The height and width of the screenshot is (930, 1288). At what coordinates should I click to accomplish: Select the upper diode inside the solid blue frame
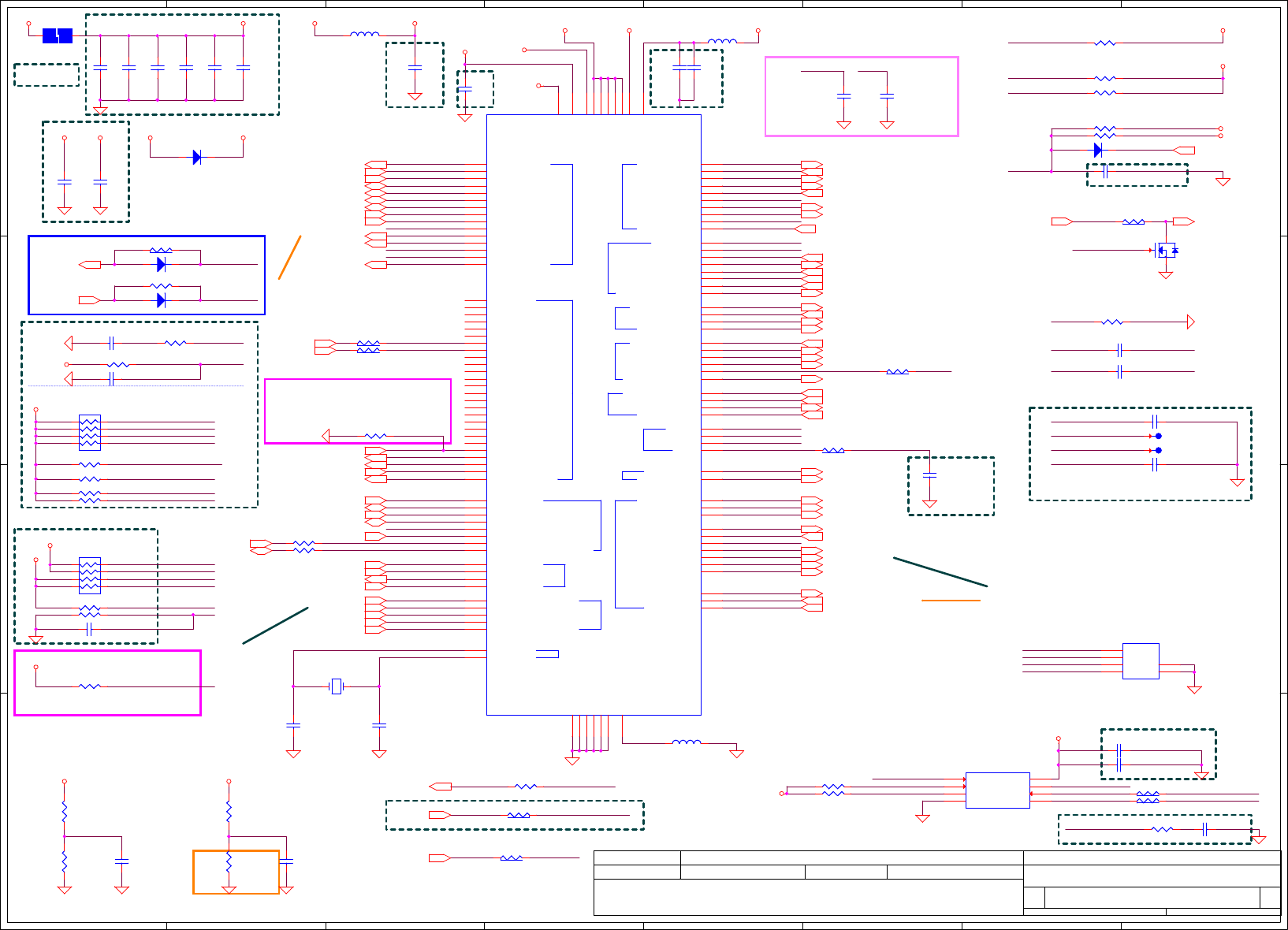pyautogui.click(x=161, y=265)
